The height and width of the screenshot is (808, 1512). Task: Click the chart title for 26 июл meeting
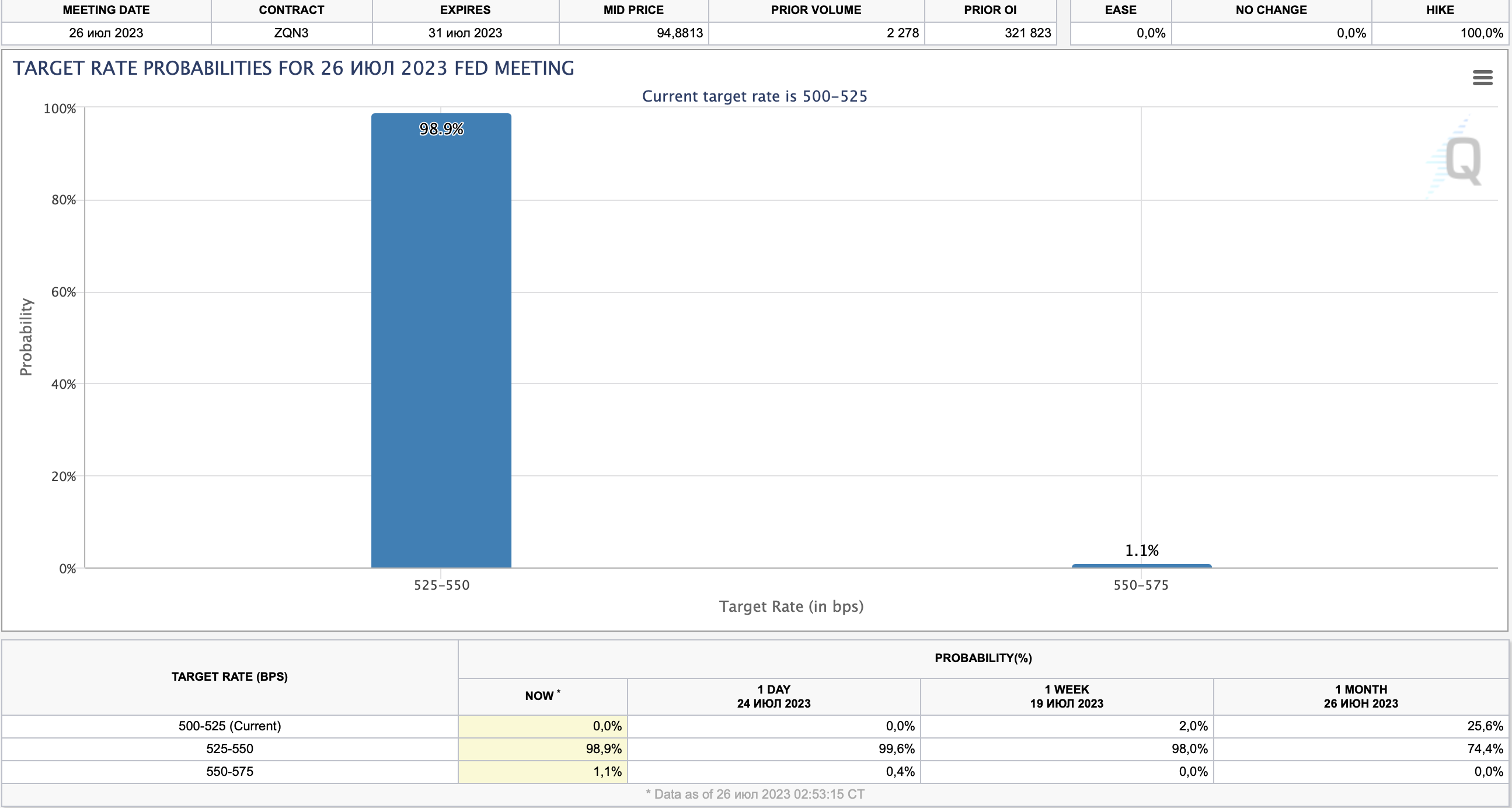tap(294, 68)
